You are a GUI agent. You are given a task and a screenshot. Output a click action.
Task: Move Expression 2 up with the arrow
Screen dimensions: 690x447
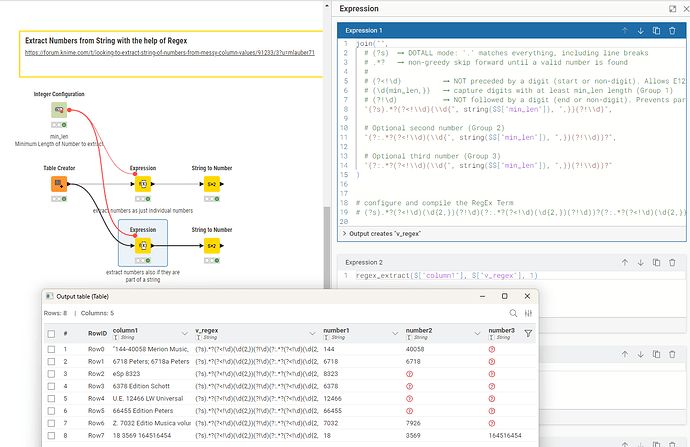click(623, 262)
